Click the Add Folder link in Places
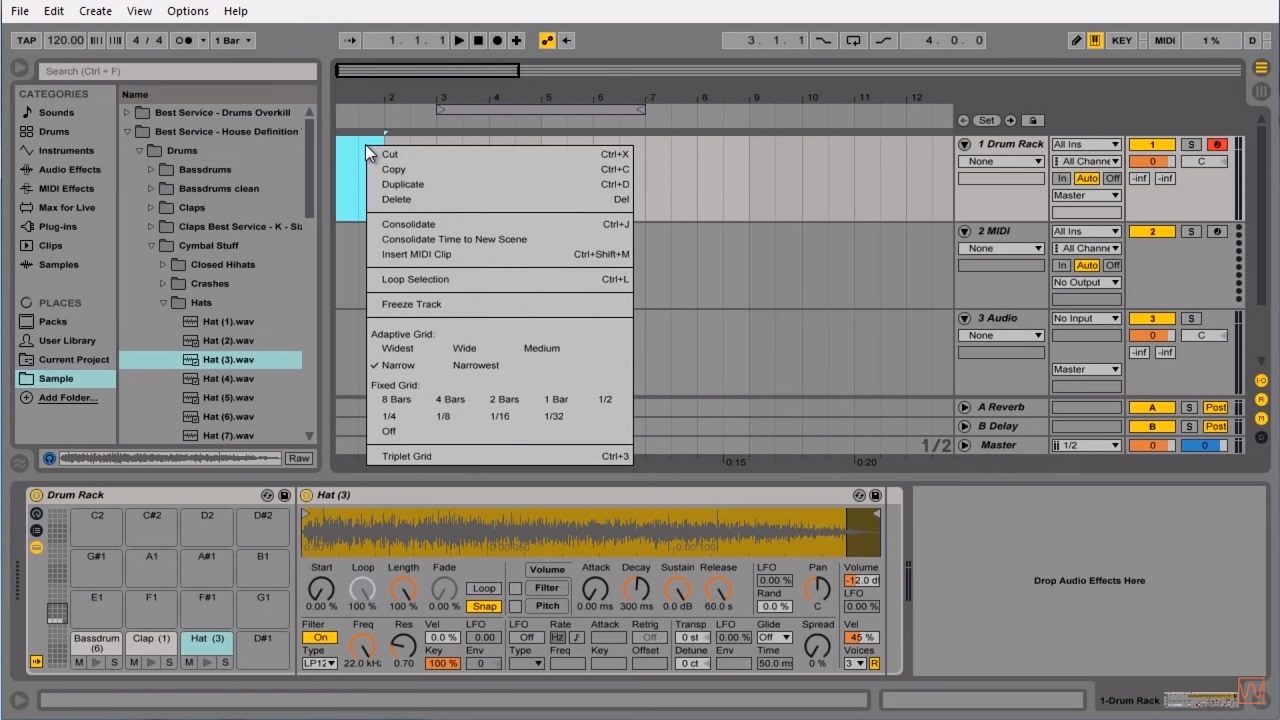The height and width of the screenshot is (720, 1280). (x=68, y=398)
